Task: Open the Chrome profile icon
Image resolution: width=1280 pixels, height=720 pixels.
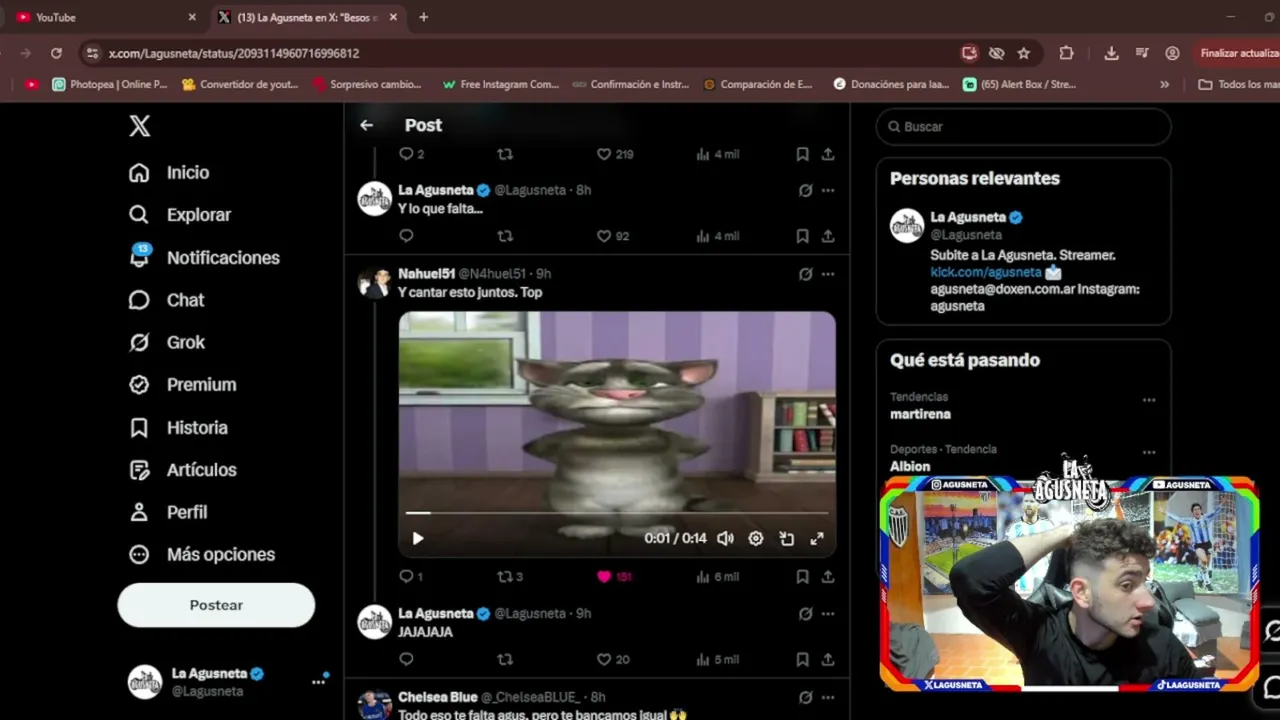Action: click(1172, 53)
